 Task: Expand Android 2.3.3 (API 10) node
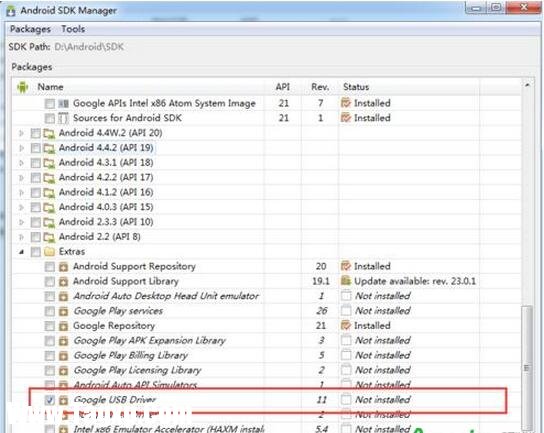[x=22, y=222]
